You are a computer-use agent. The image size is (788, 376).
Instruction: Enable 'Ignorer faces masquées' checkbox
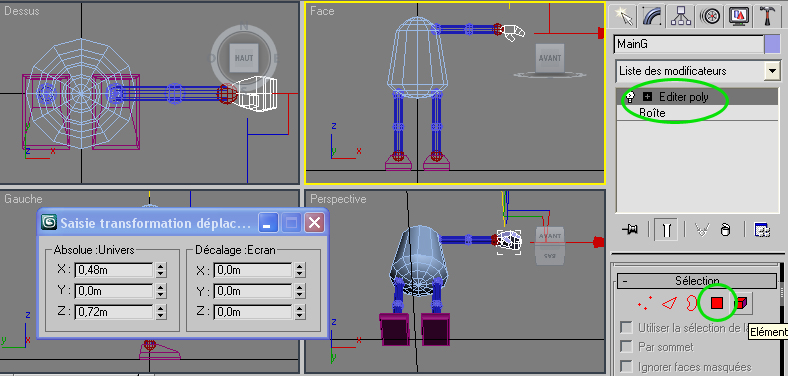[626, 366]
